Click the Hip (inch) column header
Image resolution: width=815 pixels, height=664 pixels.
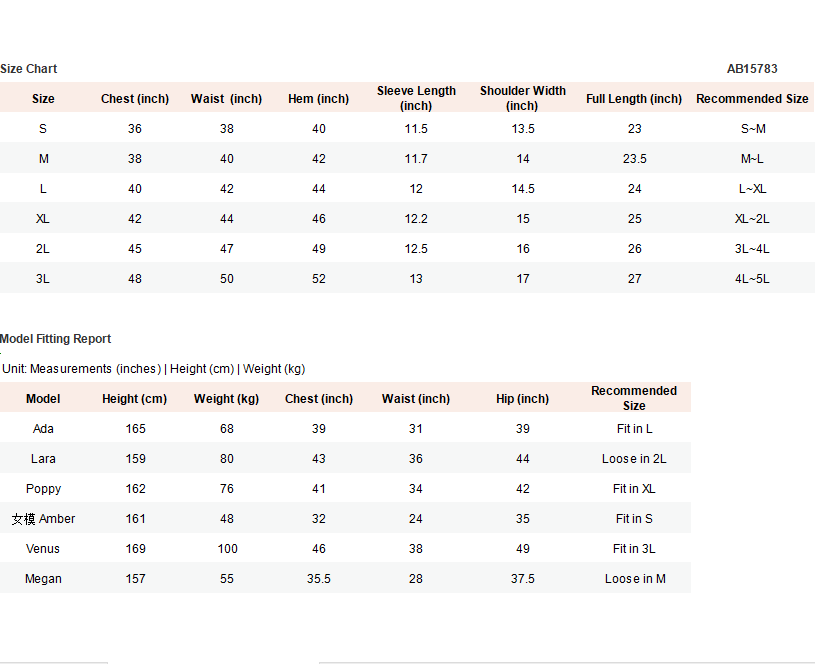coord(522,399)
